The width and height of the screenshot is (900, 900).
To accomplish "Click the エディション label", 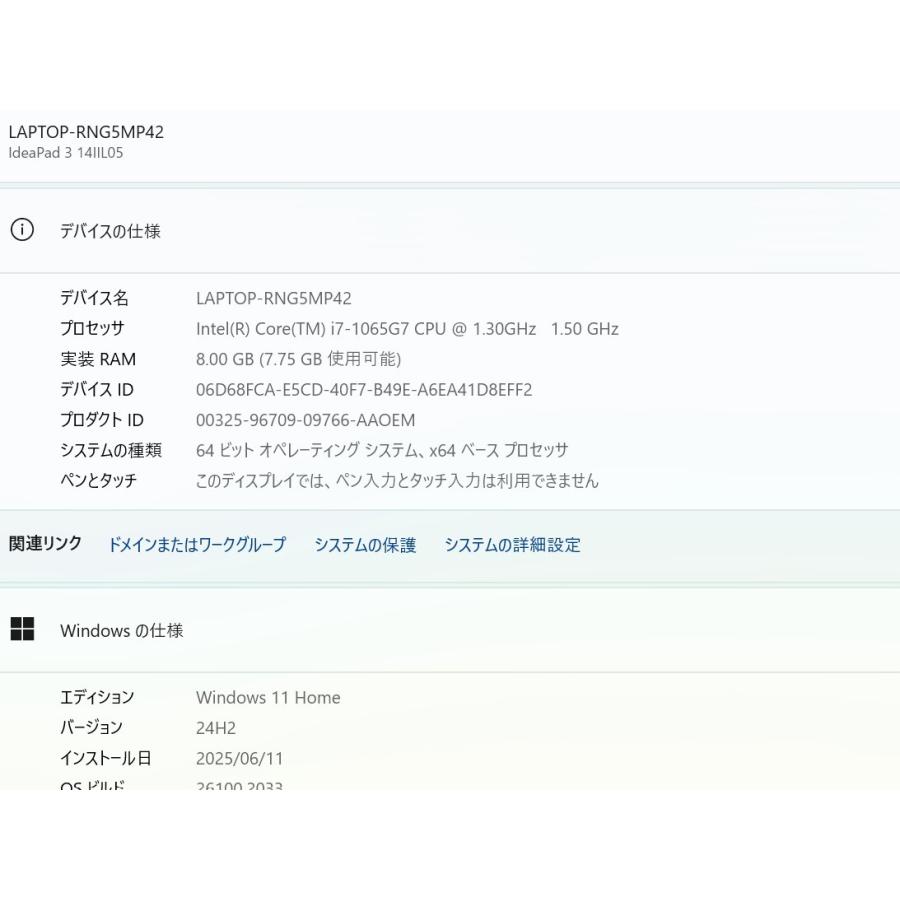I will 97,697.
